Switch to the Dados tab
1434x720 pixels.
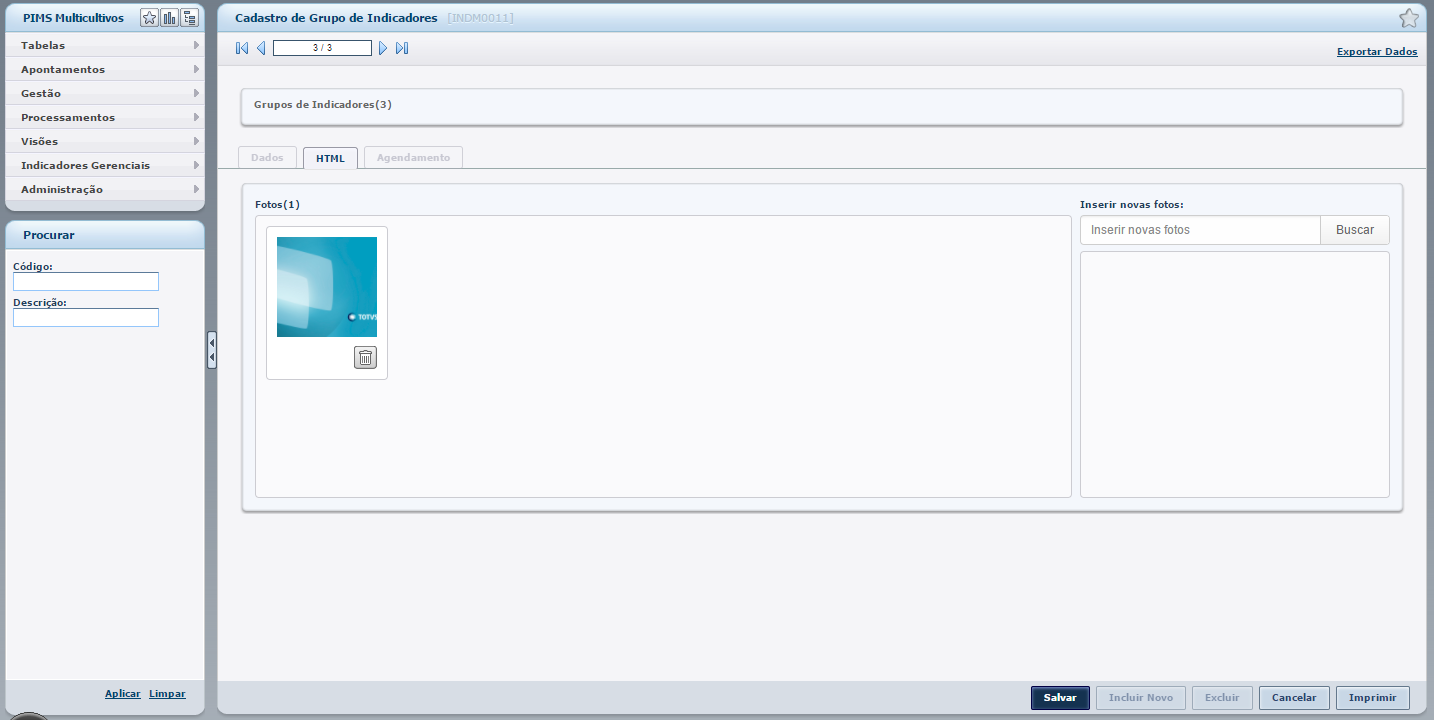click(x=268, y=157)
